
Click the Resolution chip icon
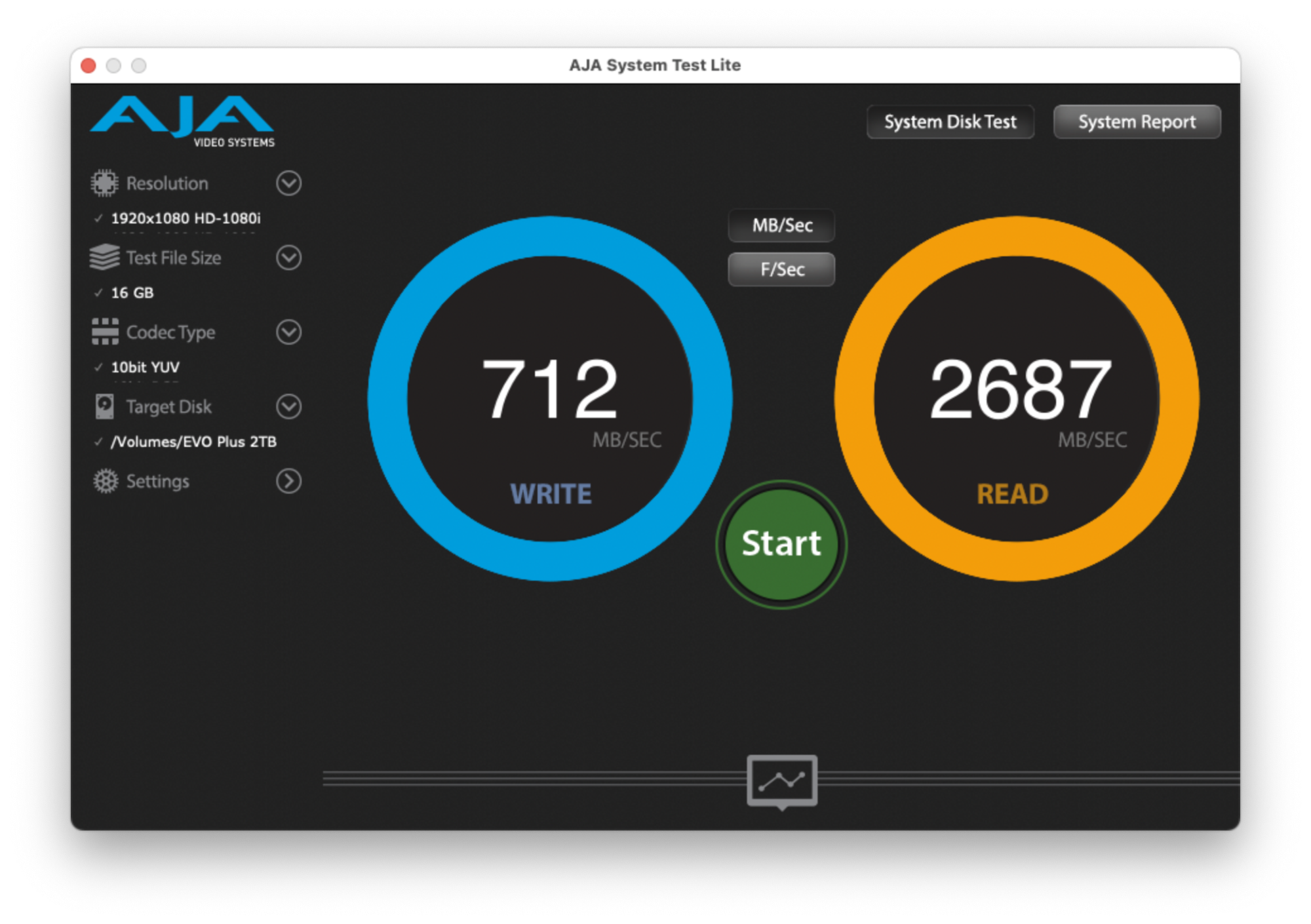point(104,183)
